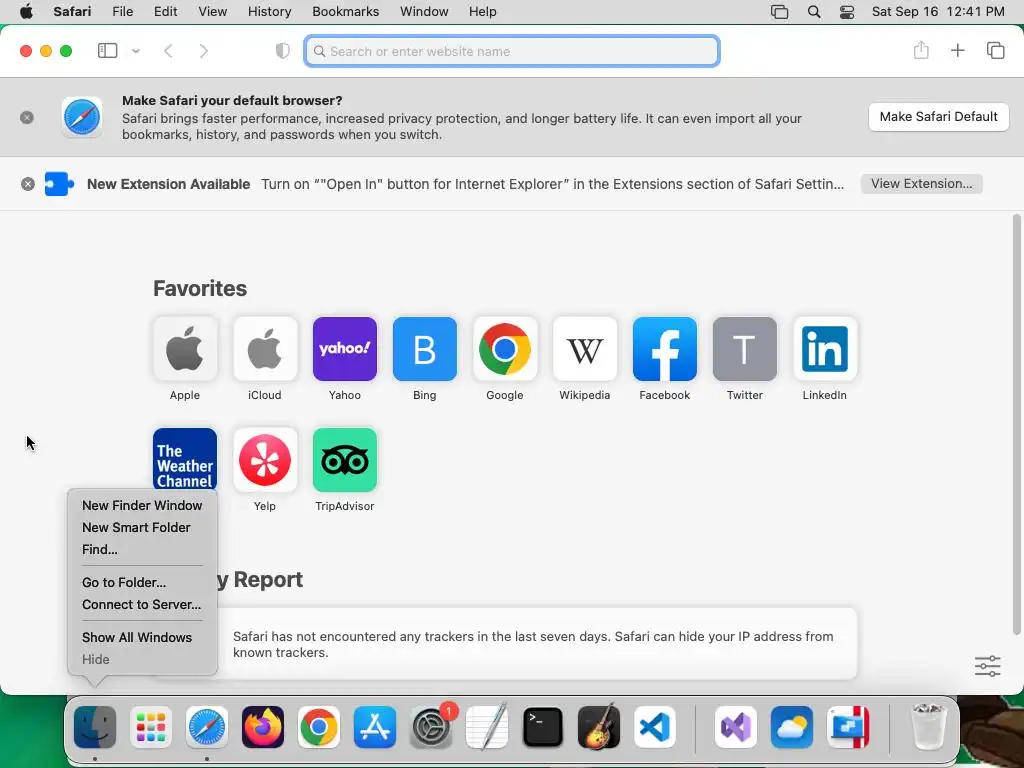Open the Wikipedia favorite
Screen dimensions: 1024x768
pyautogui.click(x=584, y=349)
